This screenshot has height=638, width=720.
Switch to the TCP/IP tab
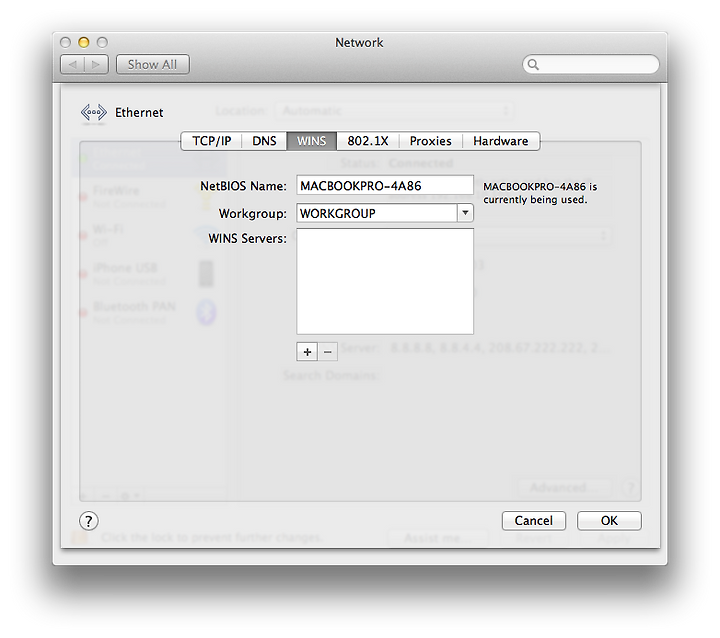212,141
